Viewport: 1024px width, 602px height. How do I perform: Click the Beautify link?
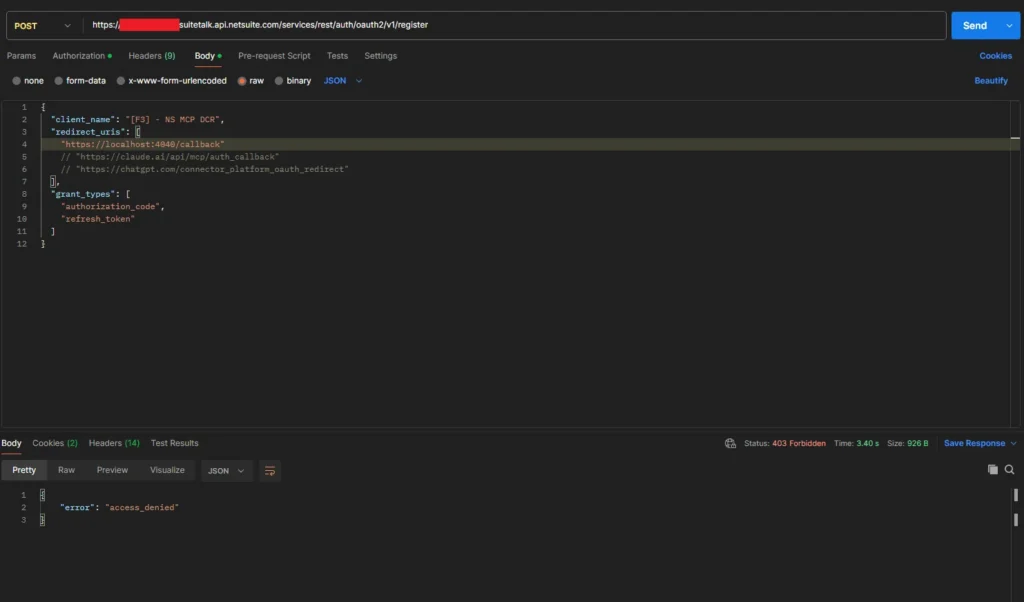tap(991, 81)
